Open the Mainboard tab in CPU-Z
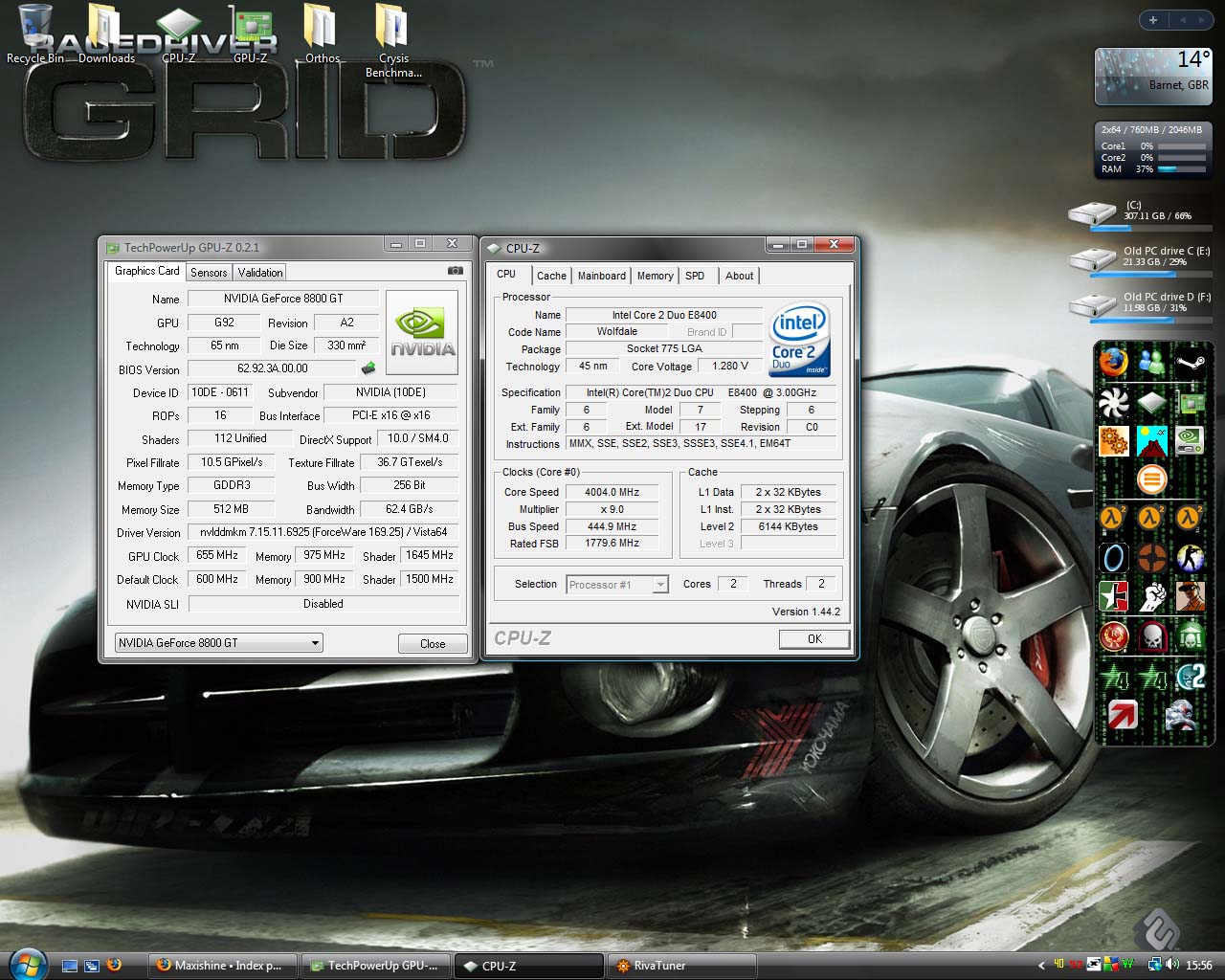 602,276
